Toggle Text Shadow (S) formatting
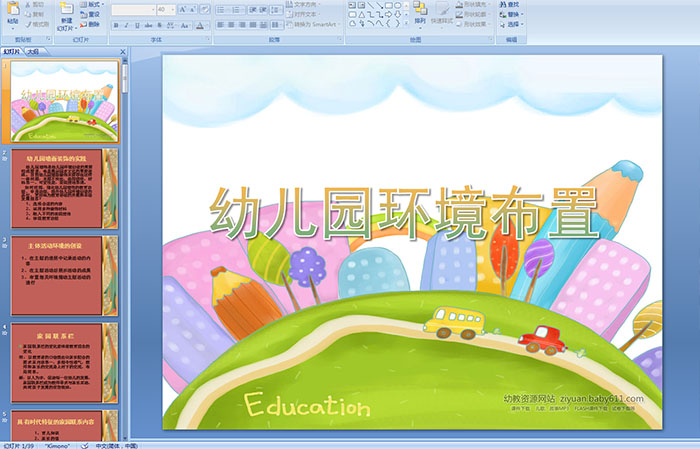700x449 pixels. point(159,25)
